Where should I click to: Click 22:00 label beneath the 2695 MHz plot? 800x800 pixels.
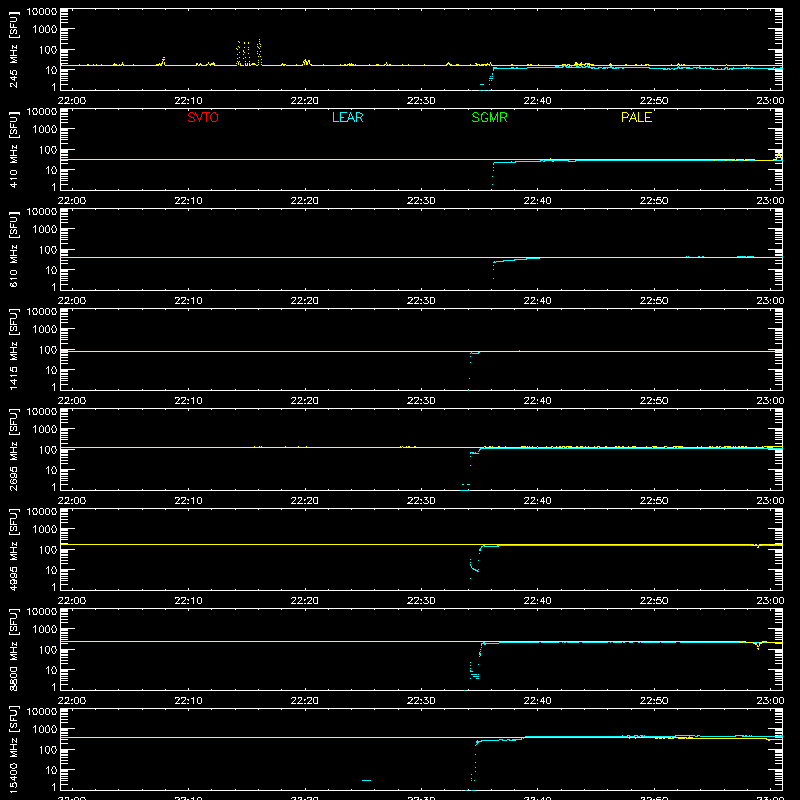[71, 501]
